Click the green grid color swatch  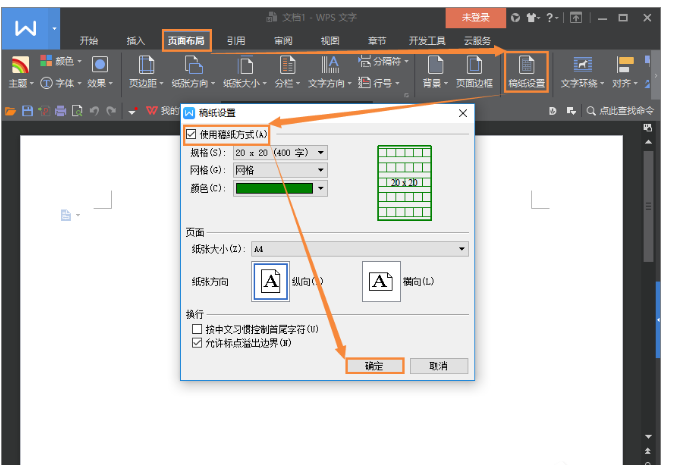[274, 188]
